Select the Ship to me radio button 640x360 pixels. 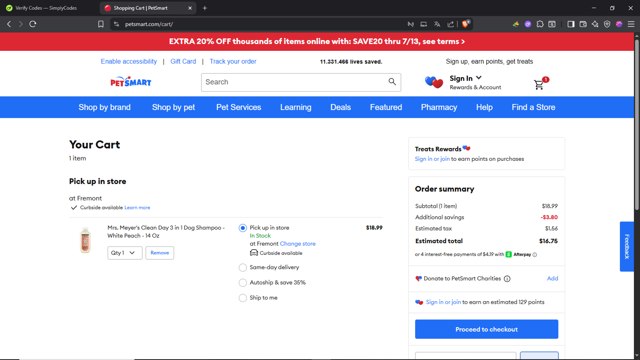tap(242, 298)
